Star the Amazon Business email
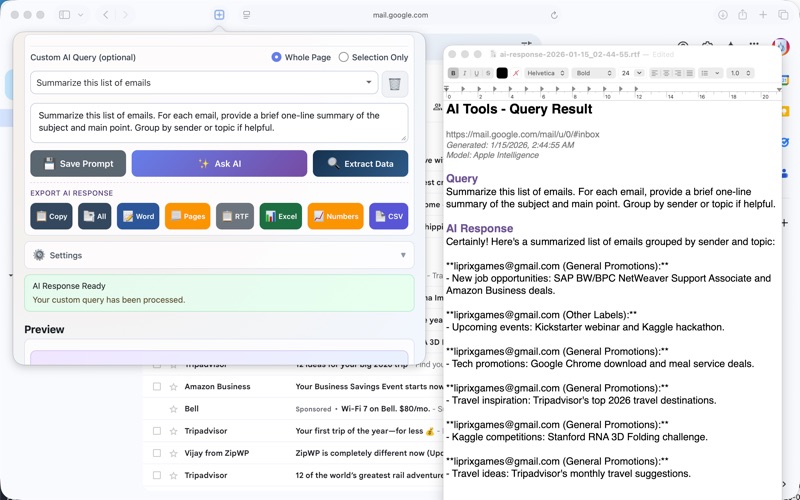This screenshot has height=500, width=800. tap(173, 387)
